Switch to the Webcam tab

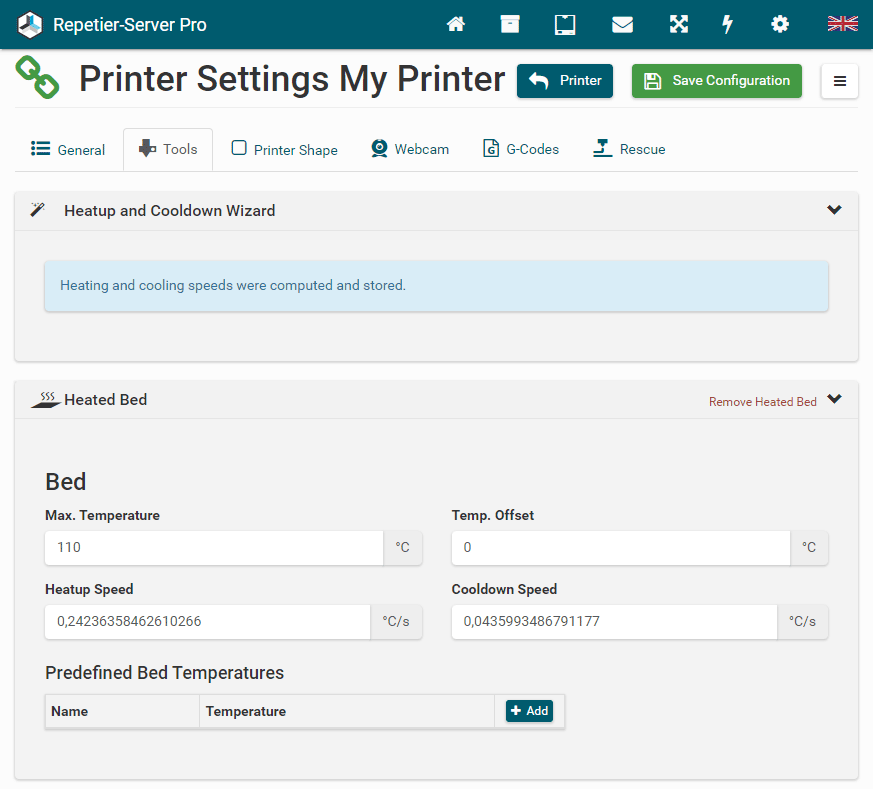[x=410, y=150]
